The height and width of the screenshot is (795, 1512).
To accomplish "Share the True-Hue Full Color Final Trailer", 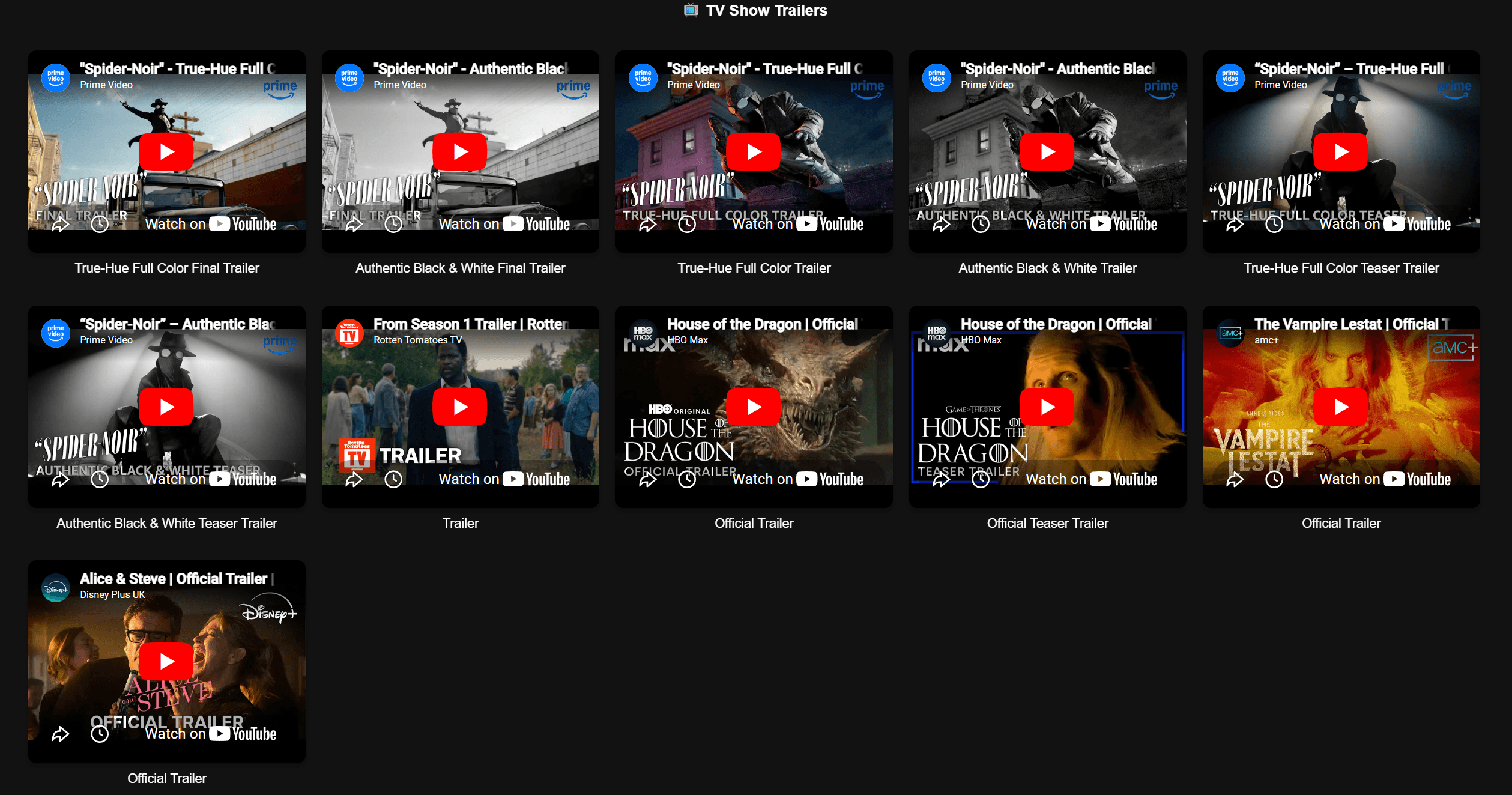I will (x=61, y=225).
